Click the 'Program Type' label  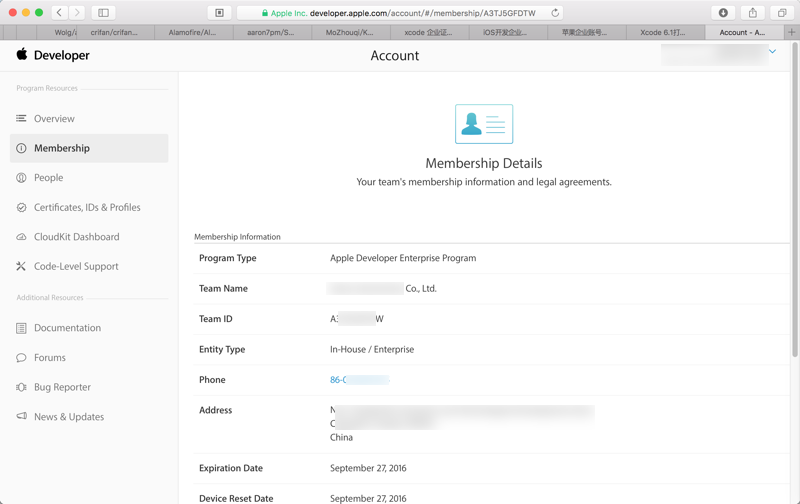(228, 258)
